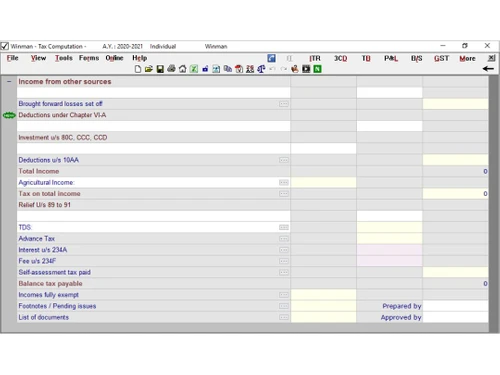The width and height of the screenshot is (500, 375).
Task: Click the TDS yellow value cell
Action: [389, 227]
